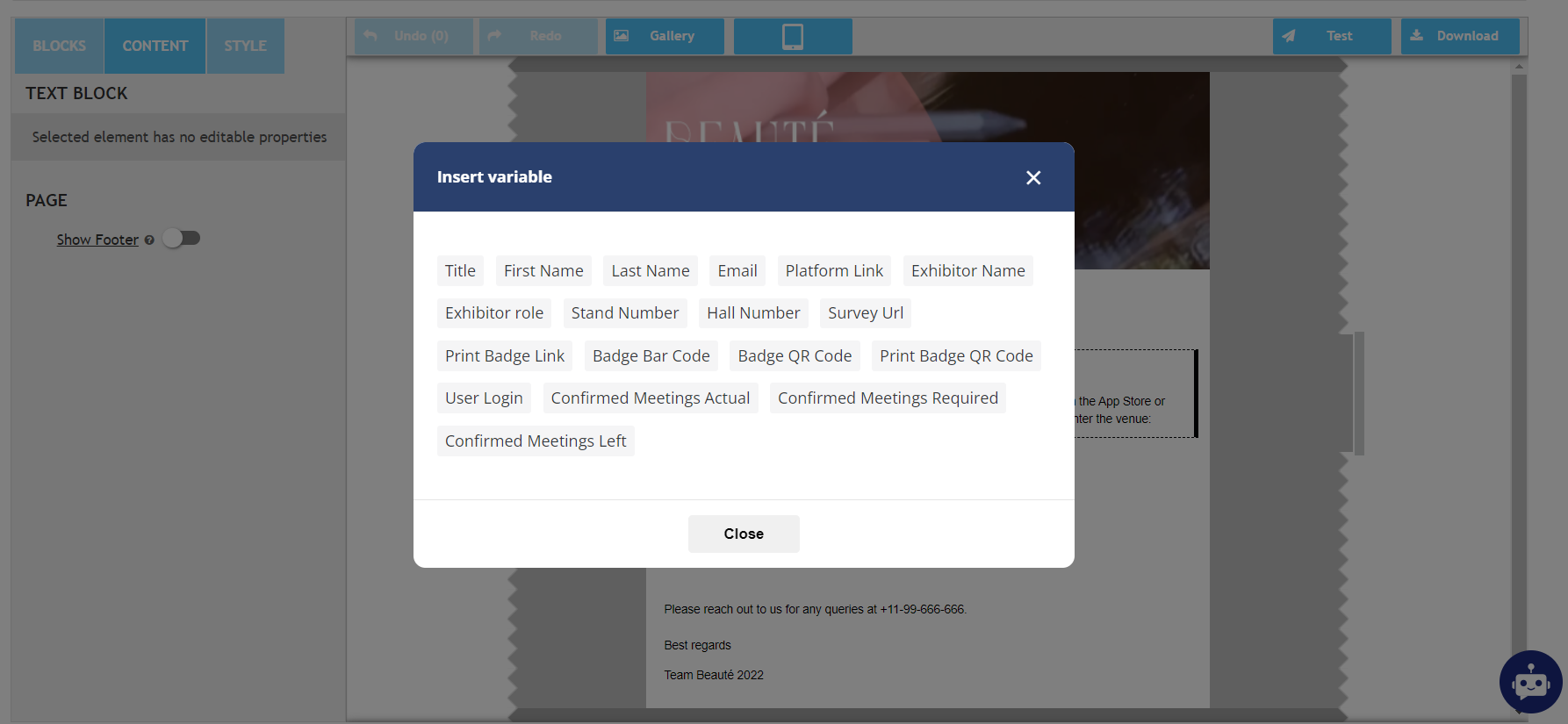Open the chatbot assistant icon
1568x724 pixels.
point(1530,682)
